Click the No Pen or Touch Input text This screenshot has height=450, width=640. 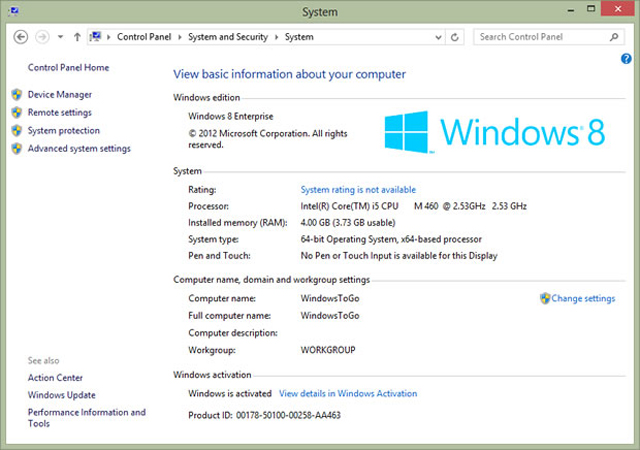(399, 256)
